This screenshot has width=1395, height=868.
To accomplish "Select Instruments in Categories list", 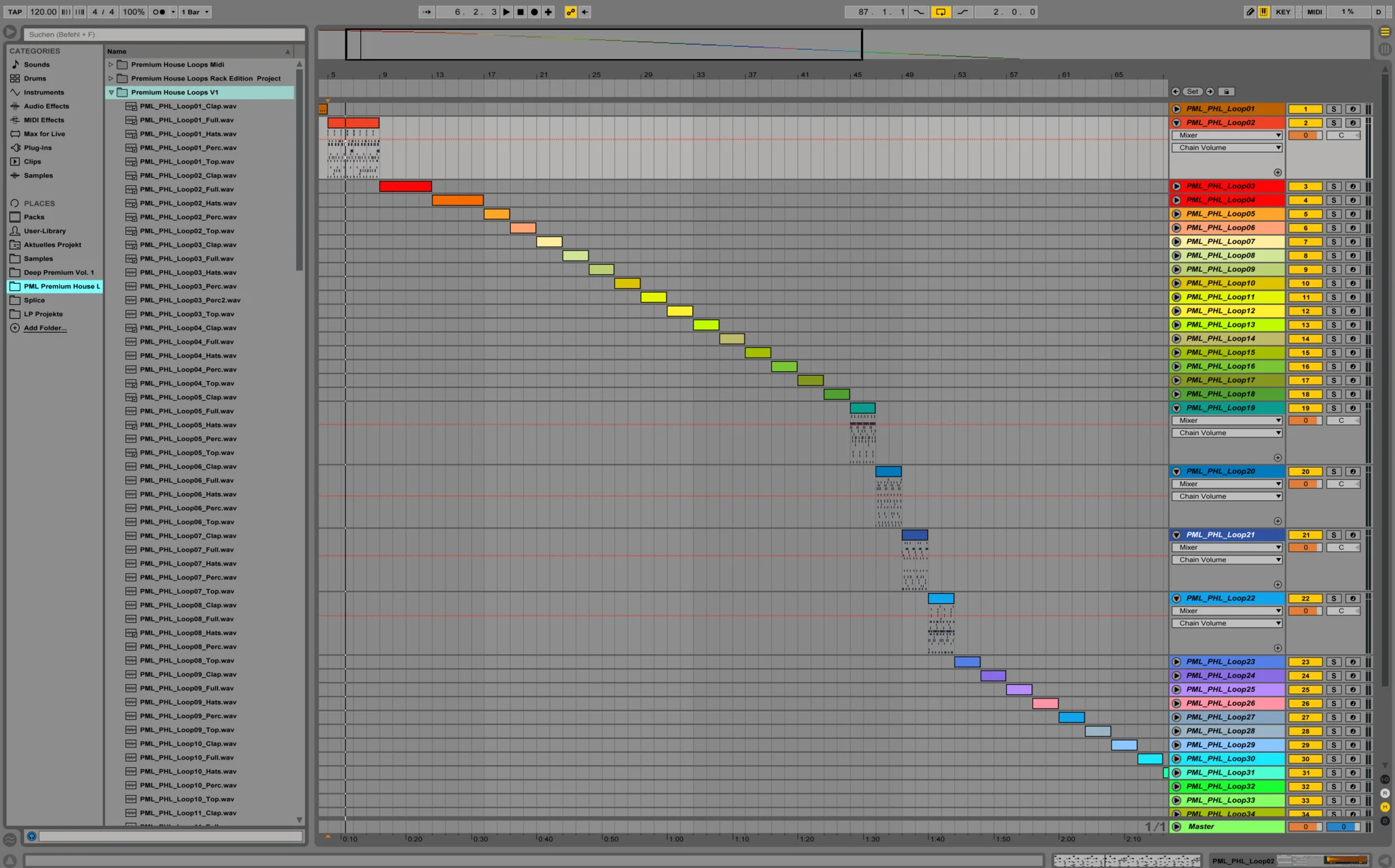I will pos(44,93).
